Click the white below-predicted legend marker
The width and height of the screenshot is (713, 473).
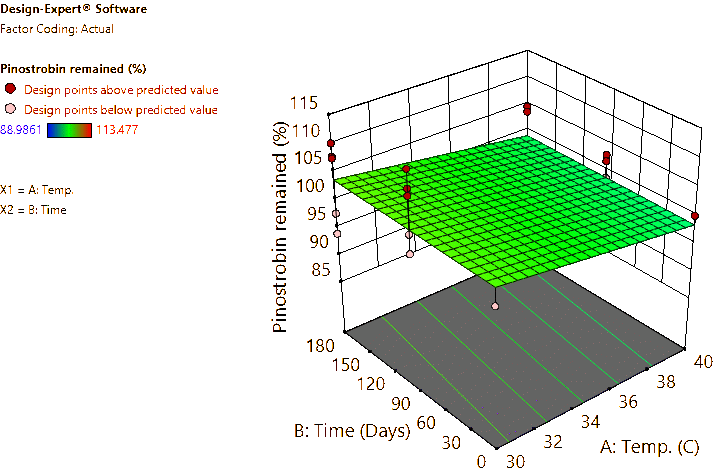coord(10,108)
